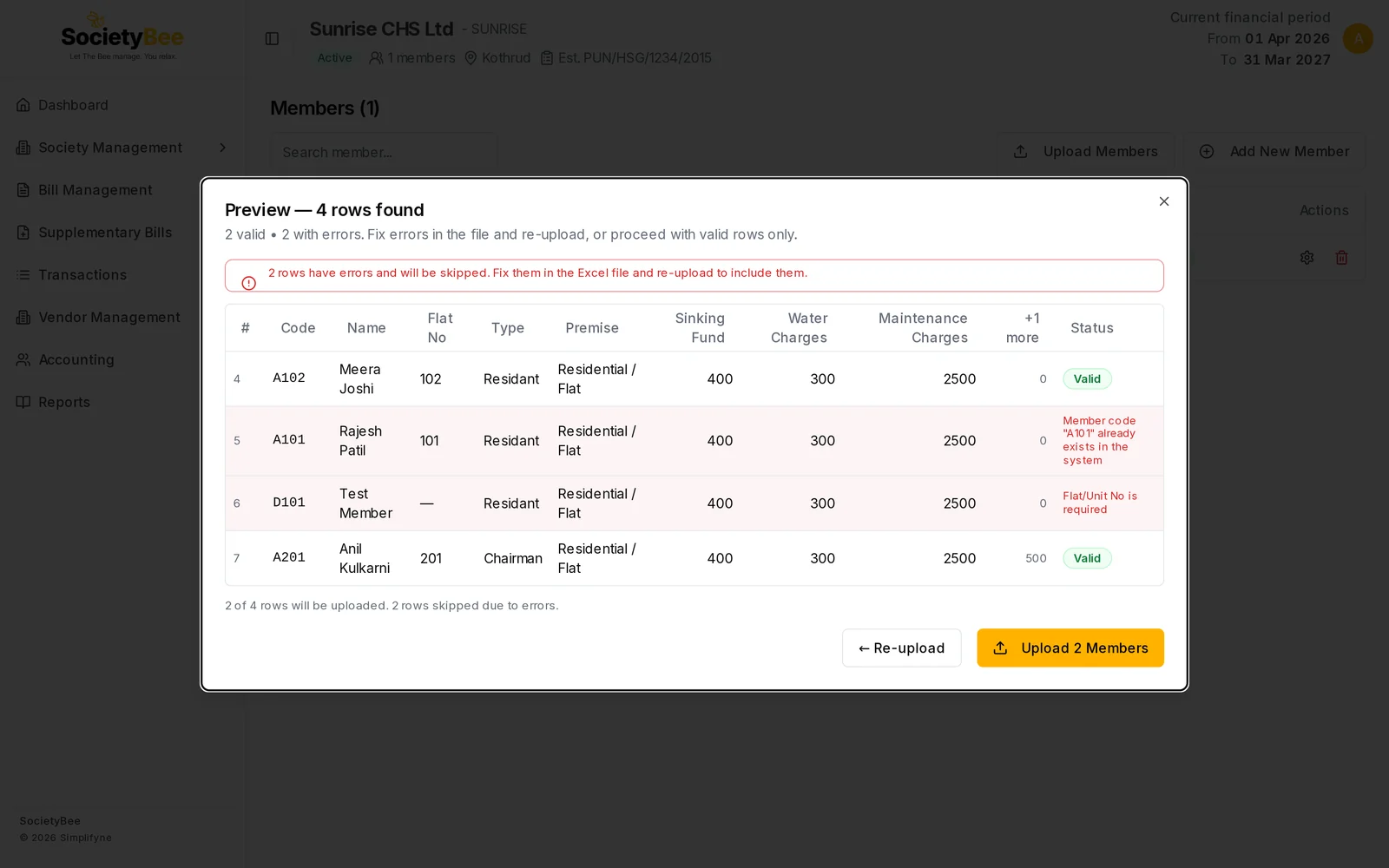
Task: Click the Upload Members button behind dialog
Action: [x=1085, y=152]
